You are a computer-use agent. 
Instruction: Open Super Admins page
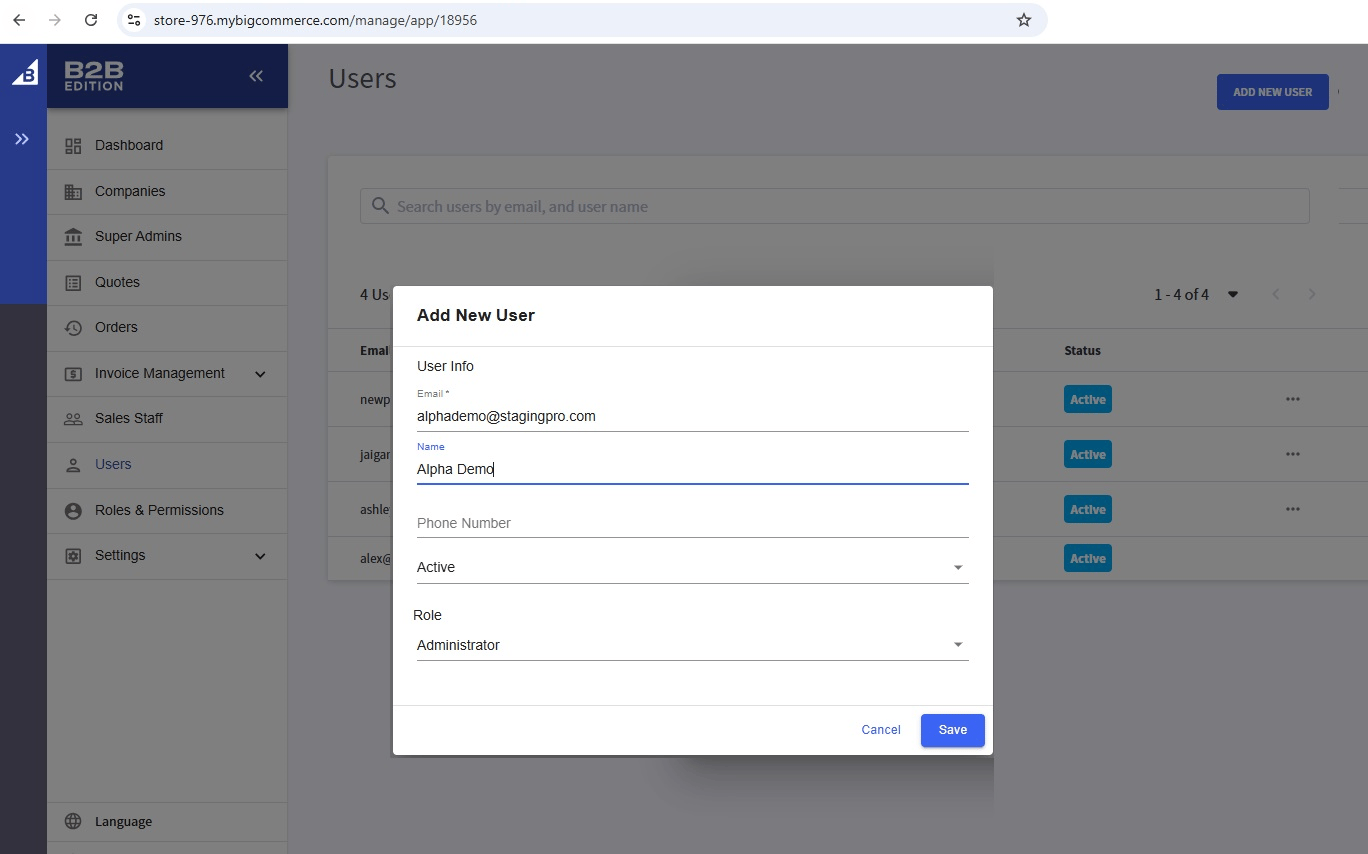[167, 237]
